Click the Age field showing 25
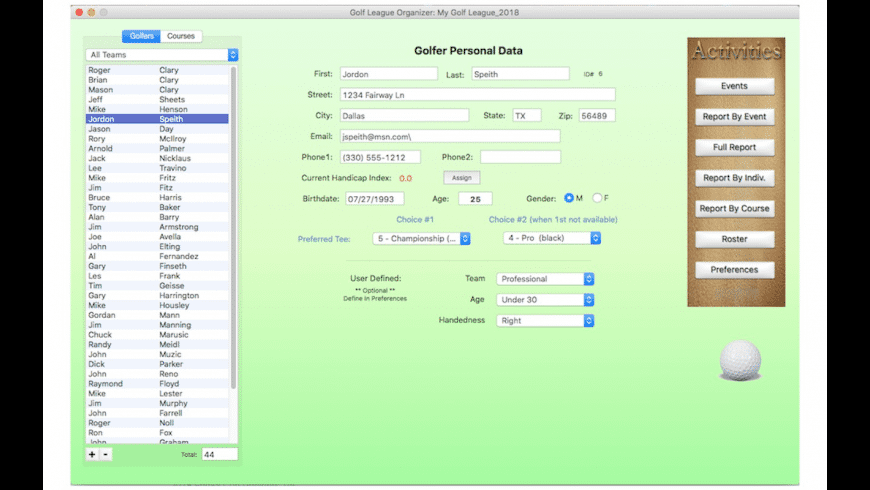Image resolution: width=870 pixels, height=490 pixels. pos(475,199)
